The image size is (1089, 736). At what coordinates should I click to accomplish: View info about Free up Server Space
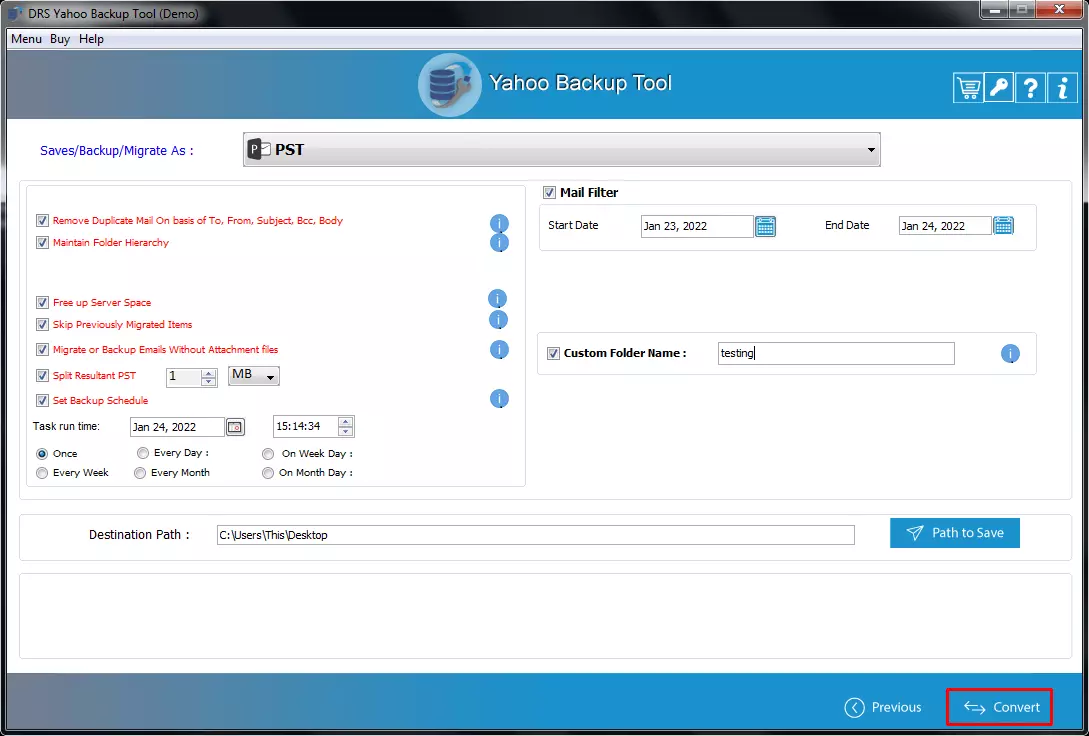(497, 299)
